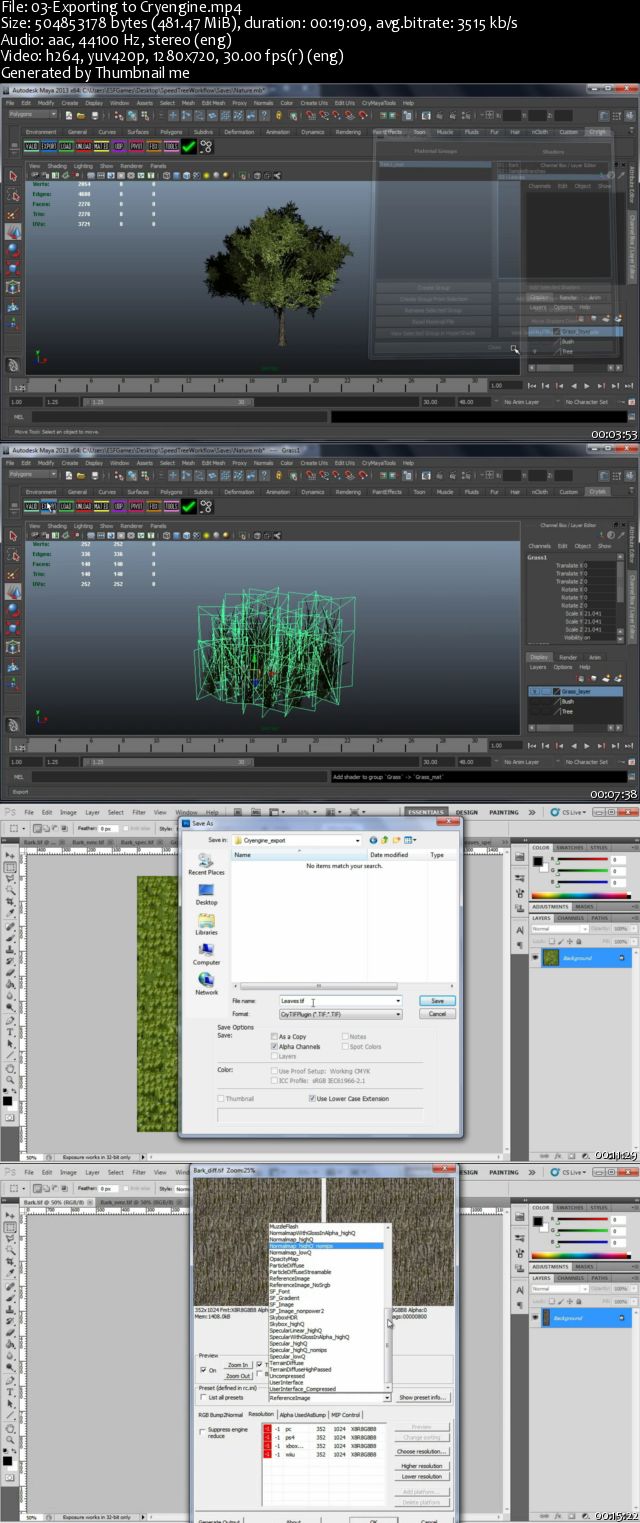Open the ReferenceImage preset dropdown
Viewport: 640px width, 1523px height.
387,1397
